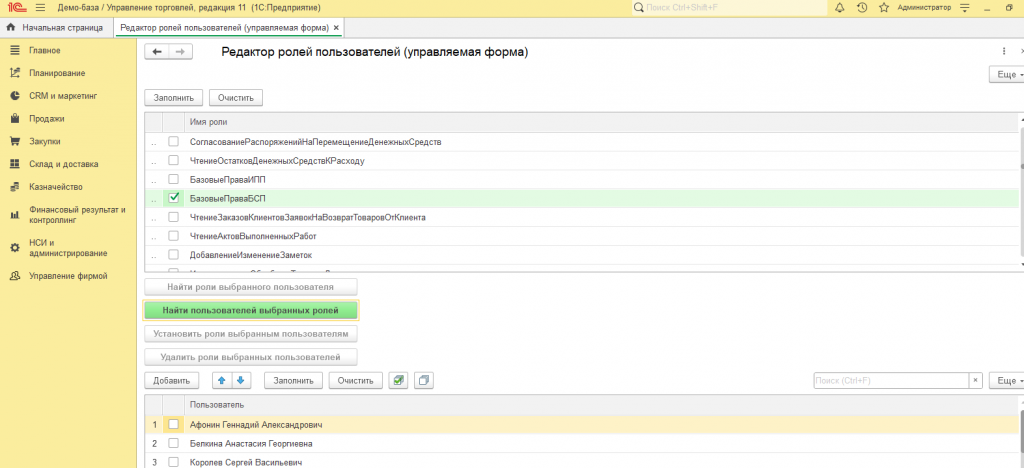The width and height of the screenshot is (1024, 468).
Task: Click the home icon on Начальная страница tab
Action: 10,27
